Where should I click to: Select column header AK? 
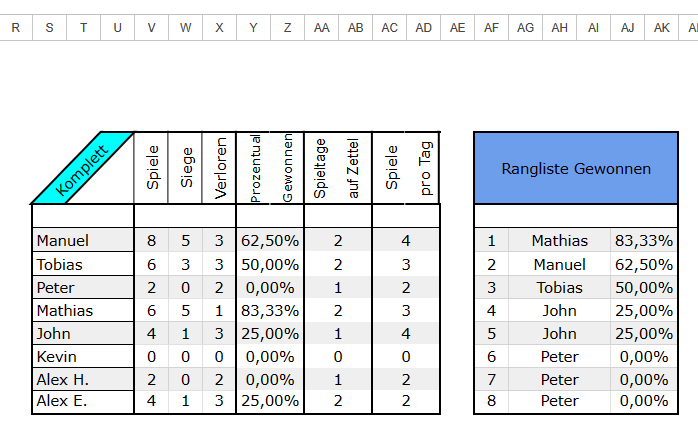[x=661, y=28]
